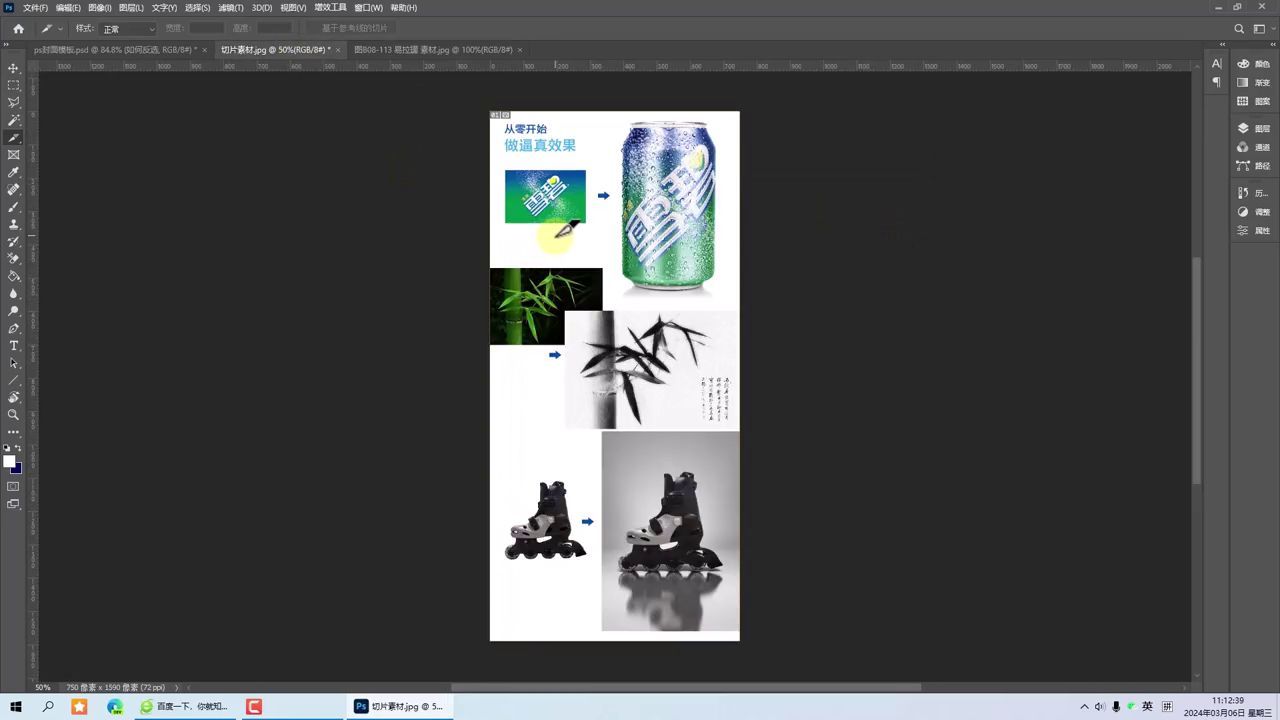Open the 图案 Patterns panel
Viewport: 1280px width, 720px height.
(x=1253, y=101)
